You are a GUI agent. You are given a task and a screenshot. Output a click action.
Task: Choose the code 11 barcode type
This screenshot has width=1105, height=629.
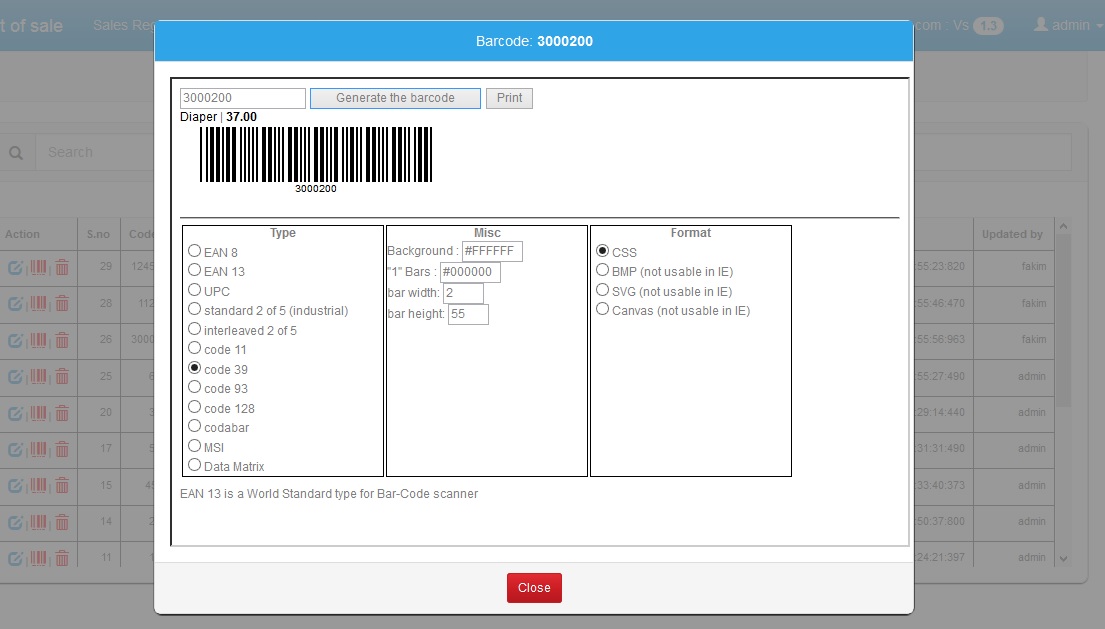pyautogui.click(x=195, y=348)
